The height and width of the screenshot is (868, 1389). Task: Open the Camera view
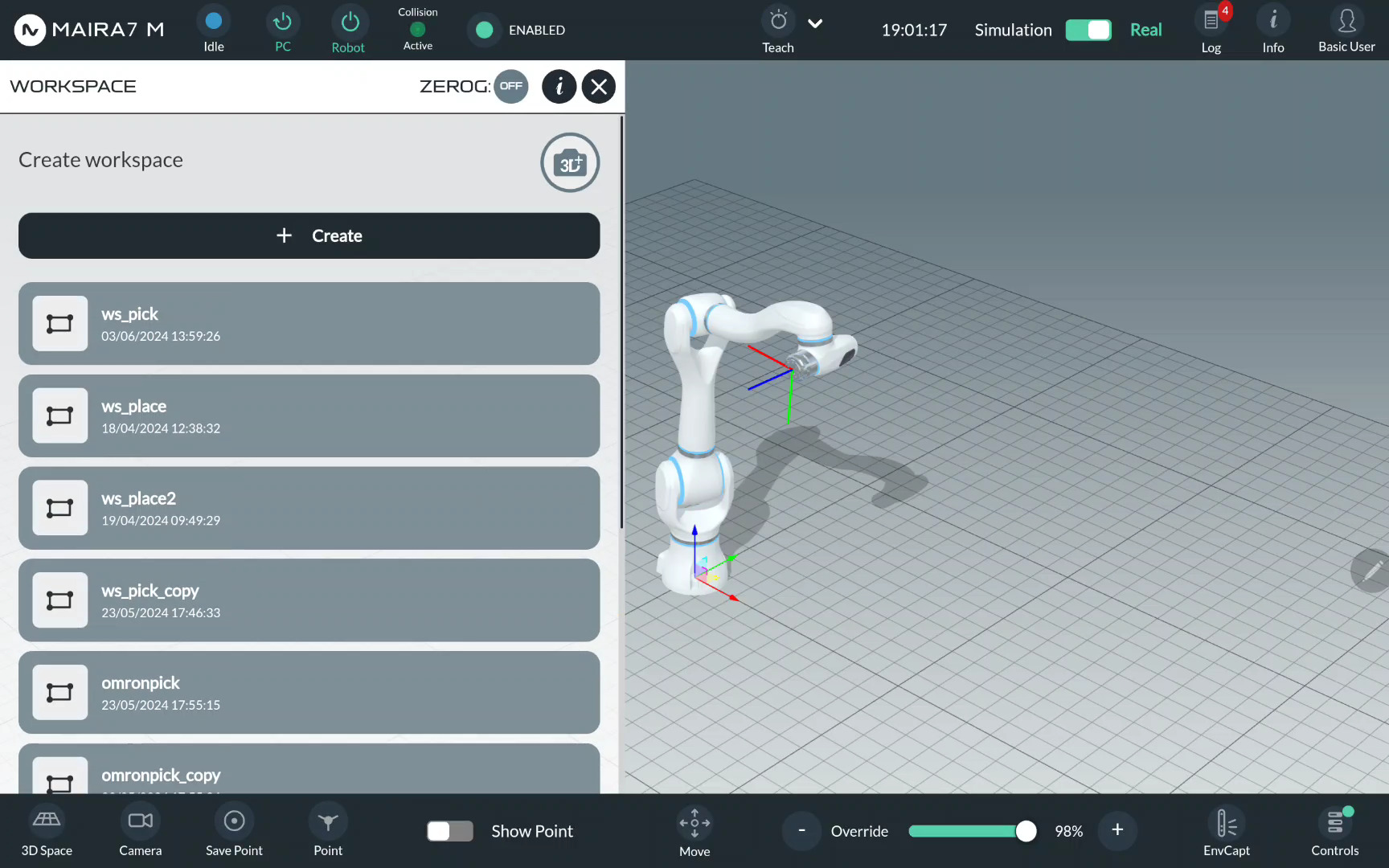[x=141, y=831]
